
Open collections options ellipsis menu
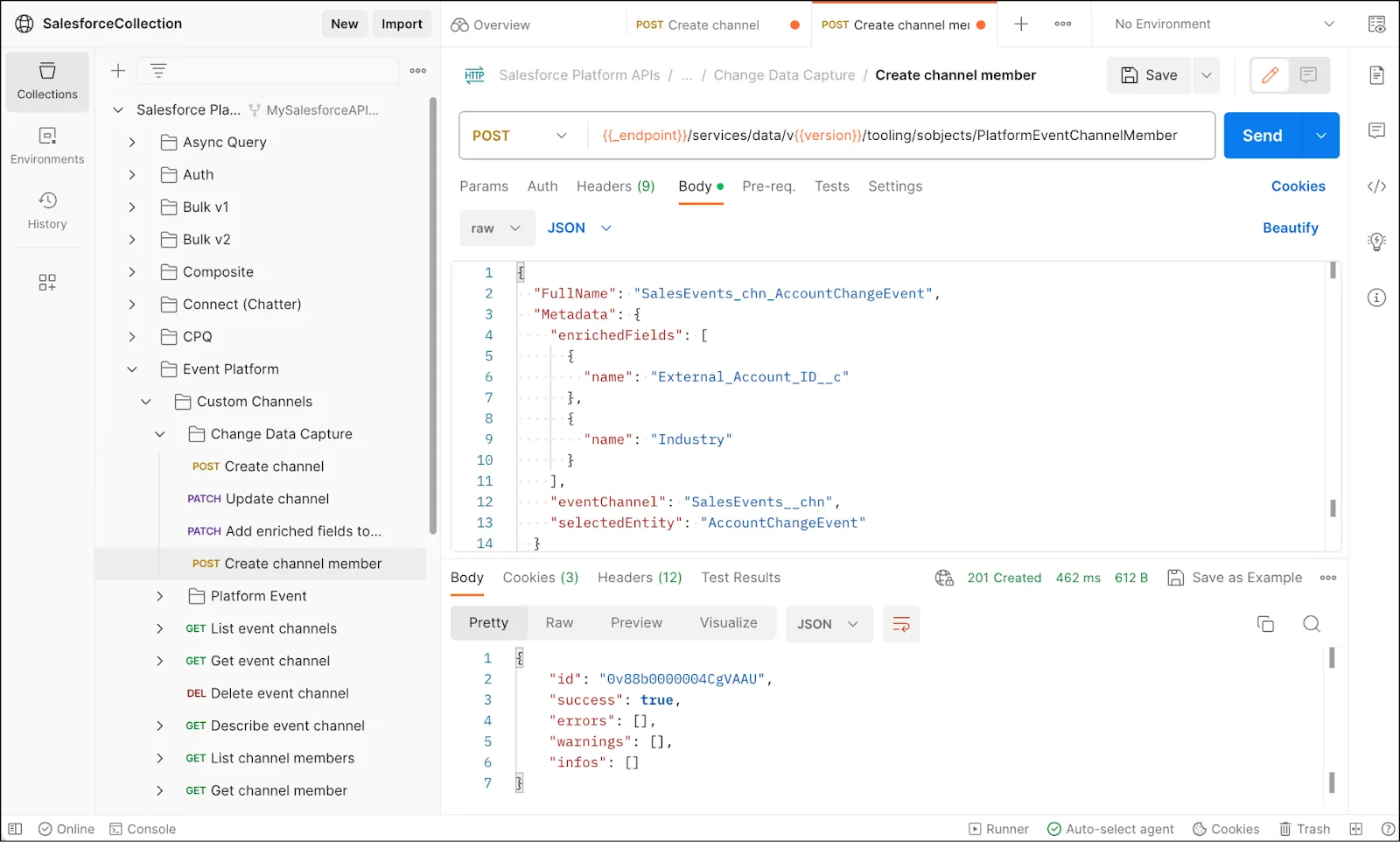pyautogui.click(x=418, y=71)
